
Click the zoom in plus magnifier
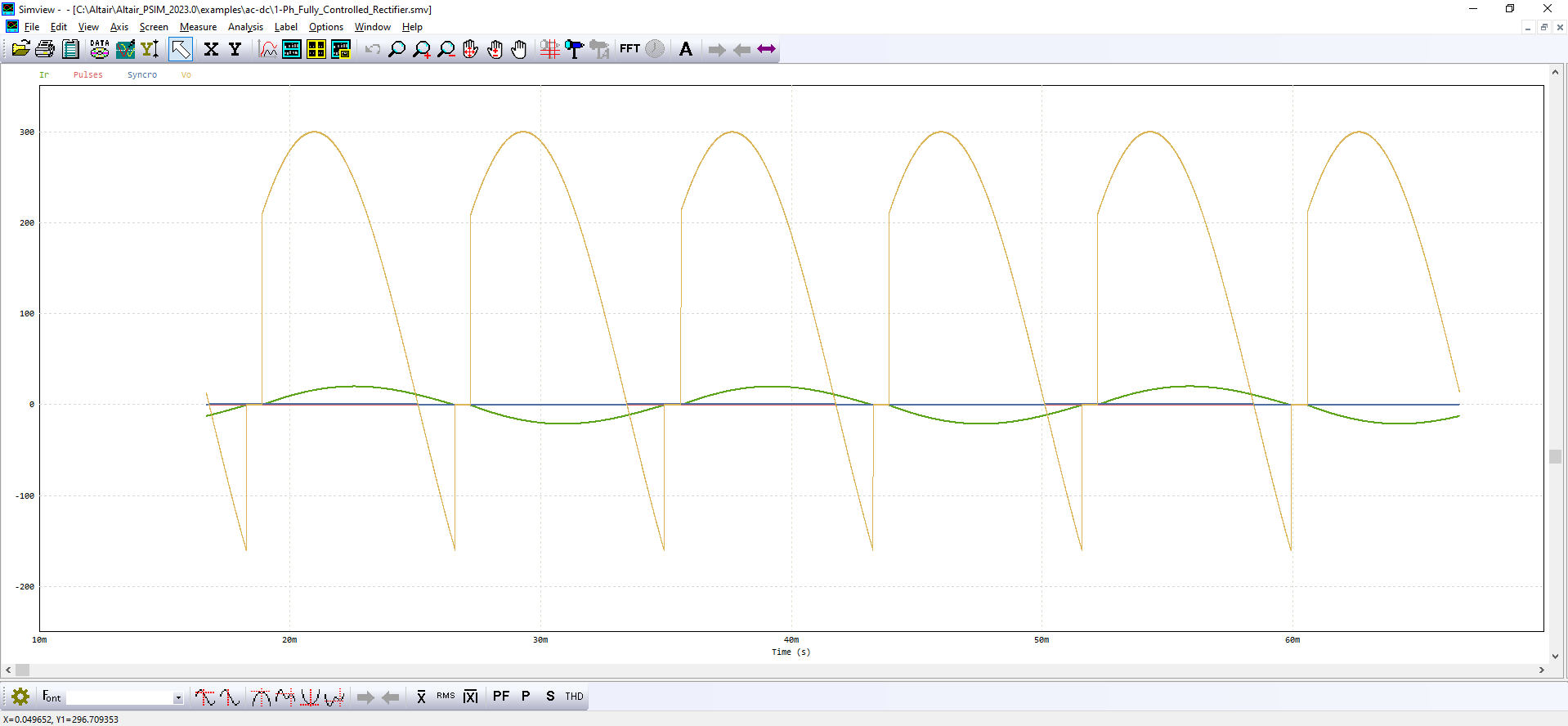coord(422,49)
